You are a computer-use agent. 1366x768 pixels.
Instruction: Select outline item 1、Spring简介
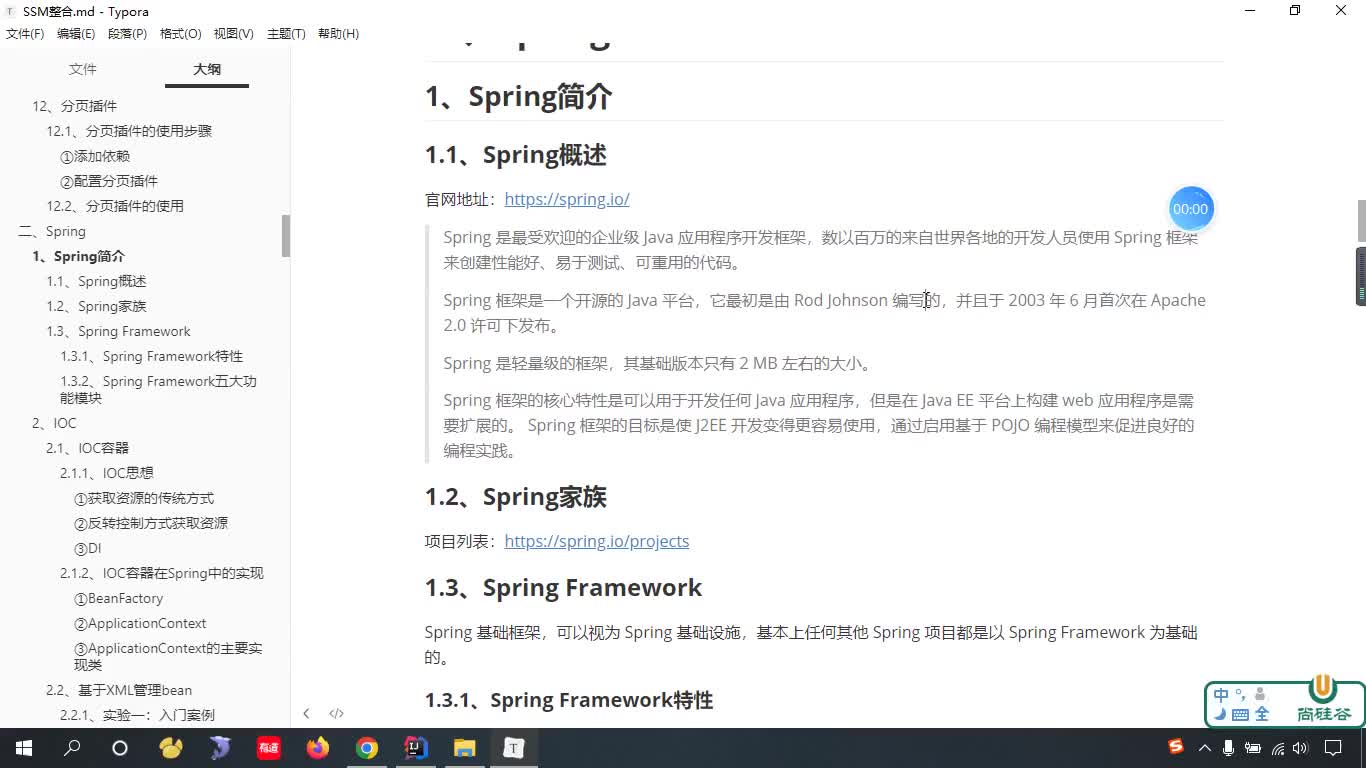click(78, 256)
